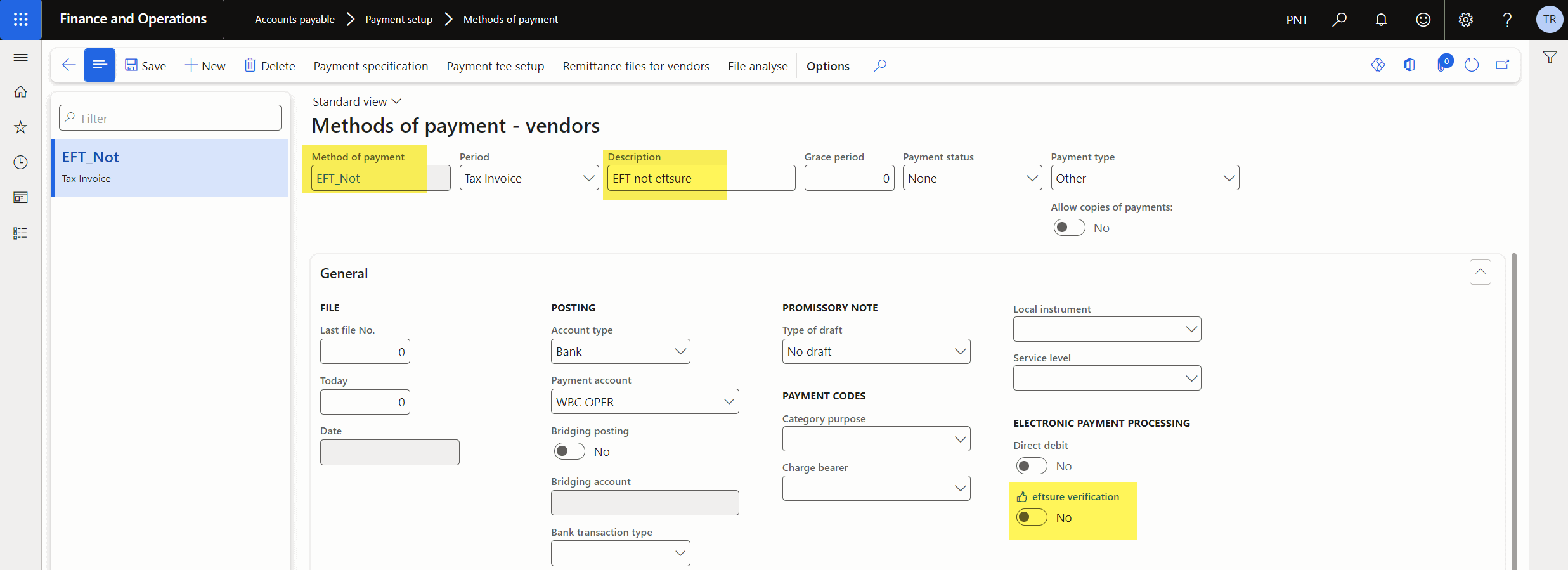1568x570 pixels.
Task: Open the form in a new window
Action: click(x=1503, y=65)
